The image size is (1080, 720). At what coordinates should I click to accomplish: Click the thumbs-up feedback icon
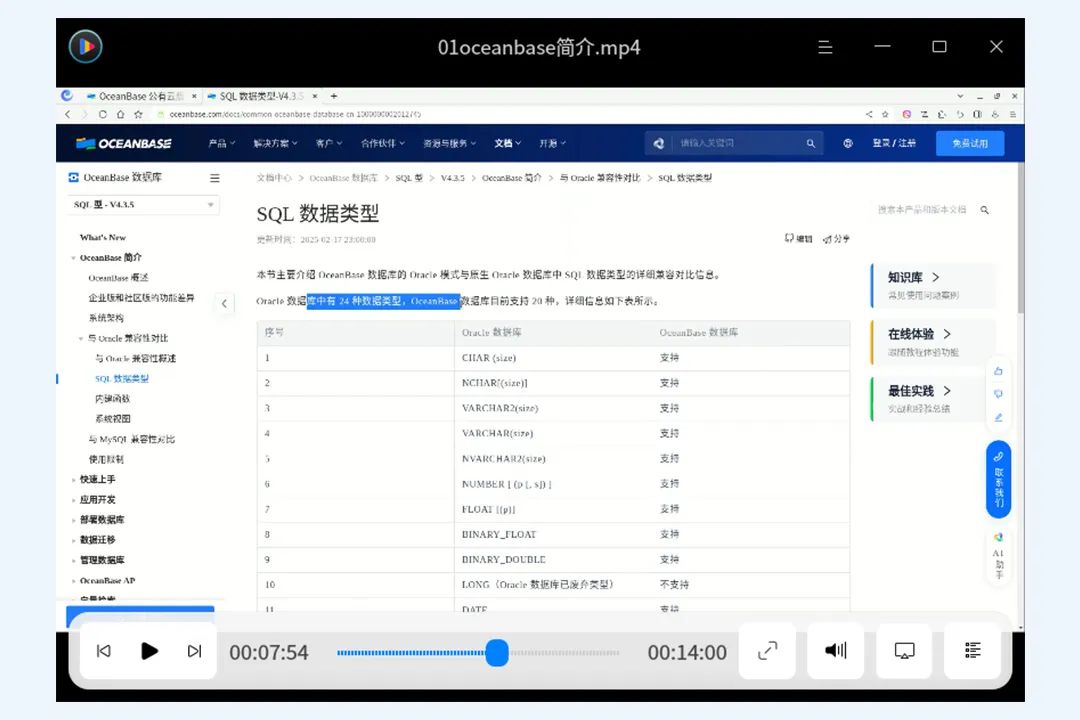[x=998, y=371]
